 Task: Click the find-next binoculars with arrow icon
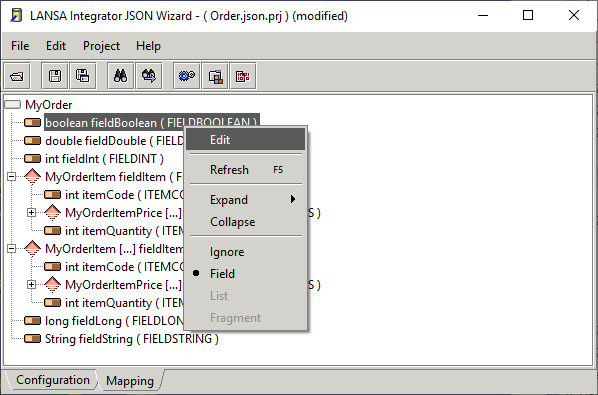click(x=149, y=76)
